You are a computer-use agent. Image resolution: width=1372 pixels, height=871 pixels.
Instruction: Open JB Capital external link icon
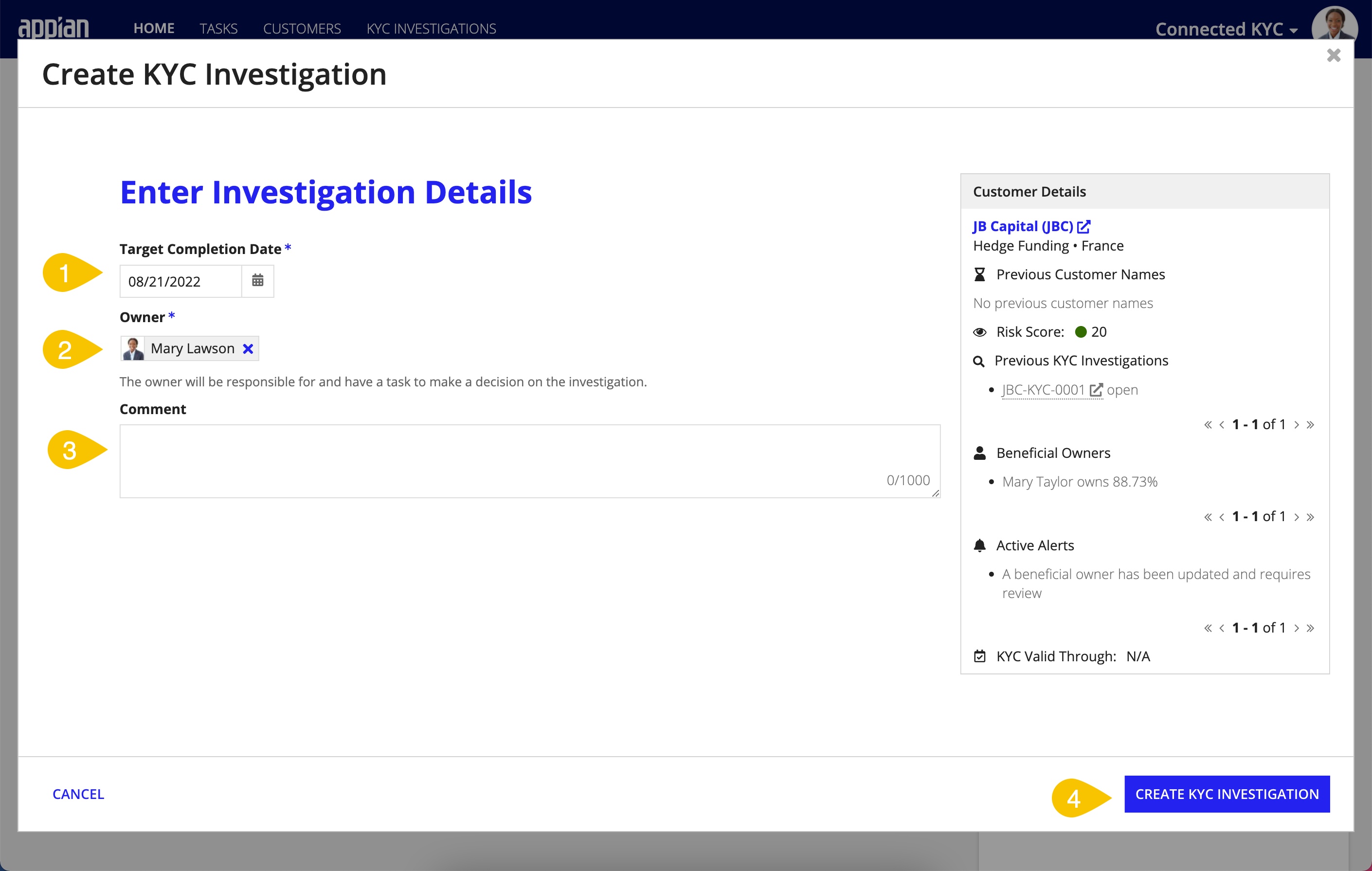(x=1083, y=226)
